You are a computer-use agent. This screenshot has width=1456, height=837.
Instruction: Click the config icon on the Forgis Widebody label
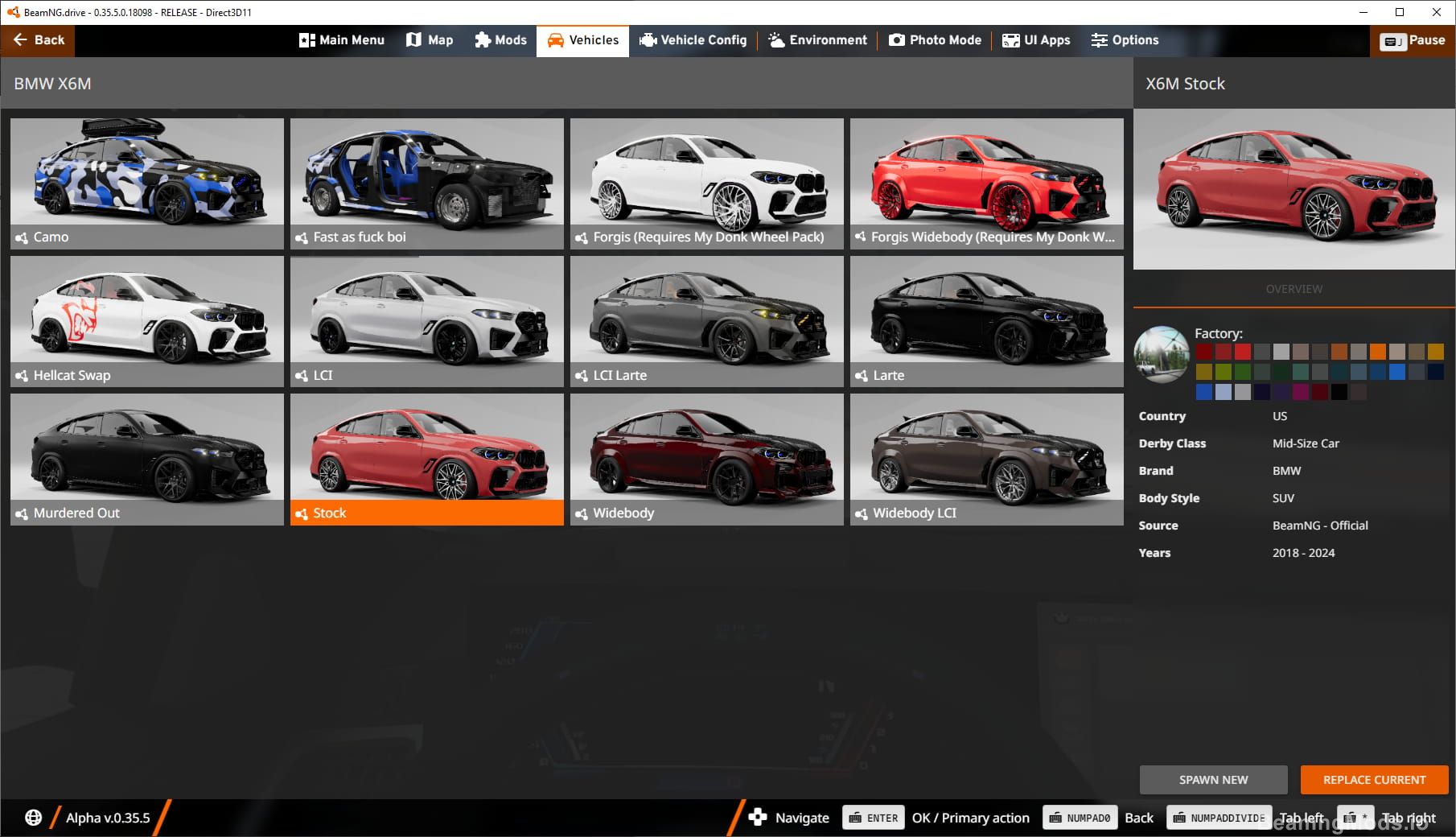click(861, 237)
